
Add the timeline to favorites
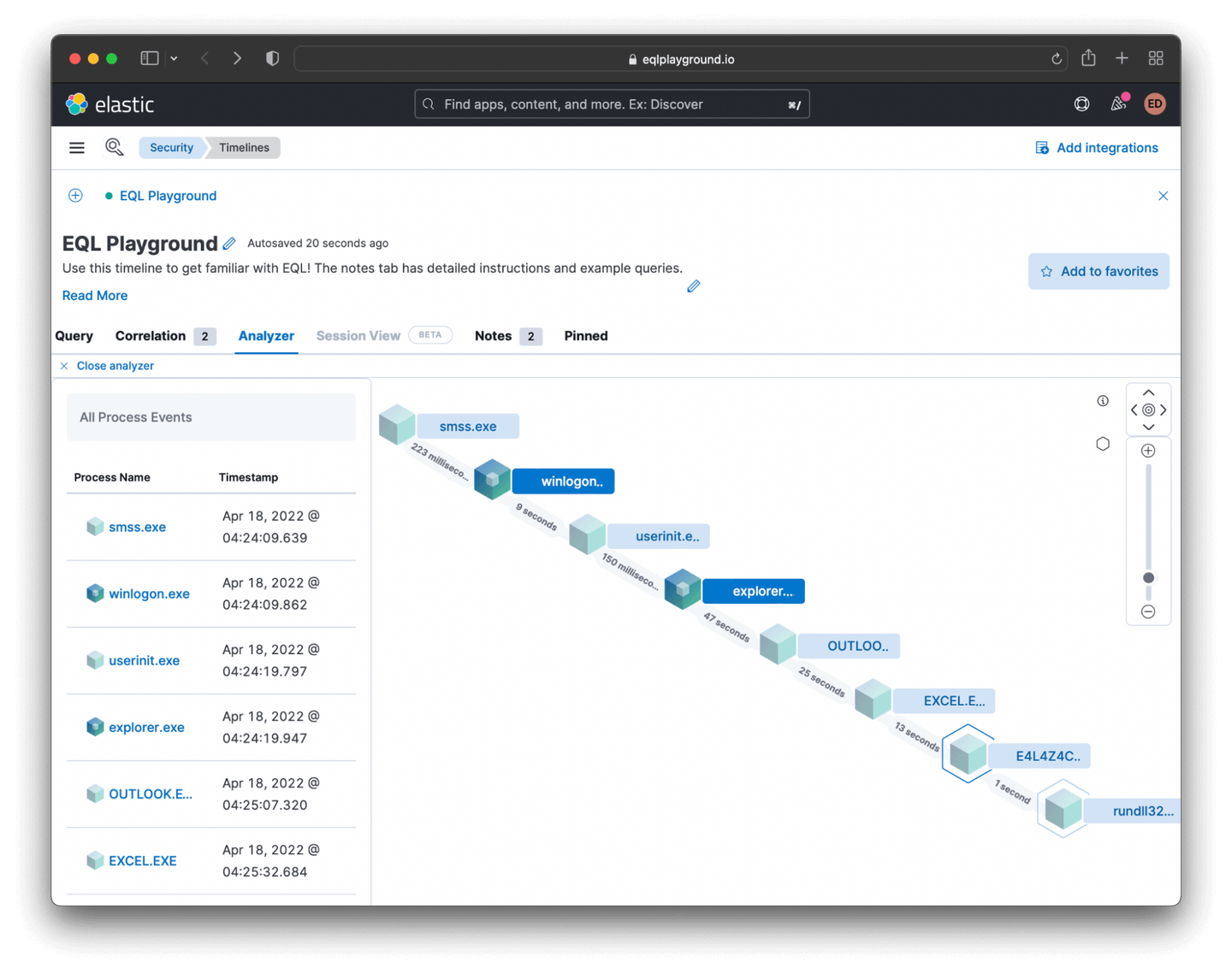pyautogui.click(x=1099, y=271)
